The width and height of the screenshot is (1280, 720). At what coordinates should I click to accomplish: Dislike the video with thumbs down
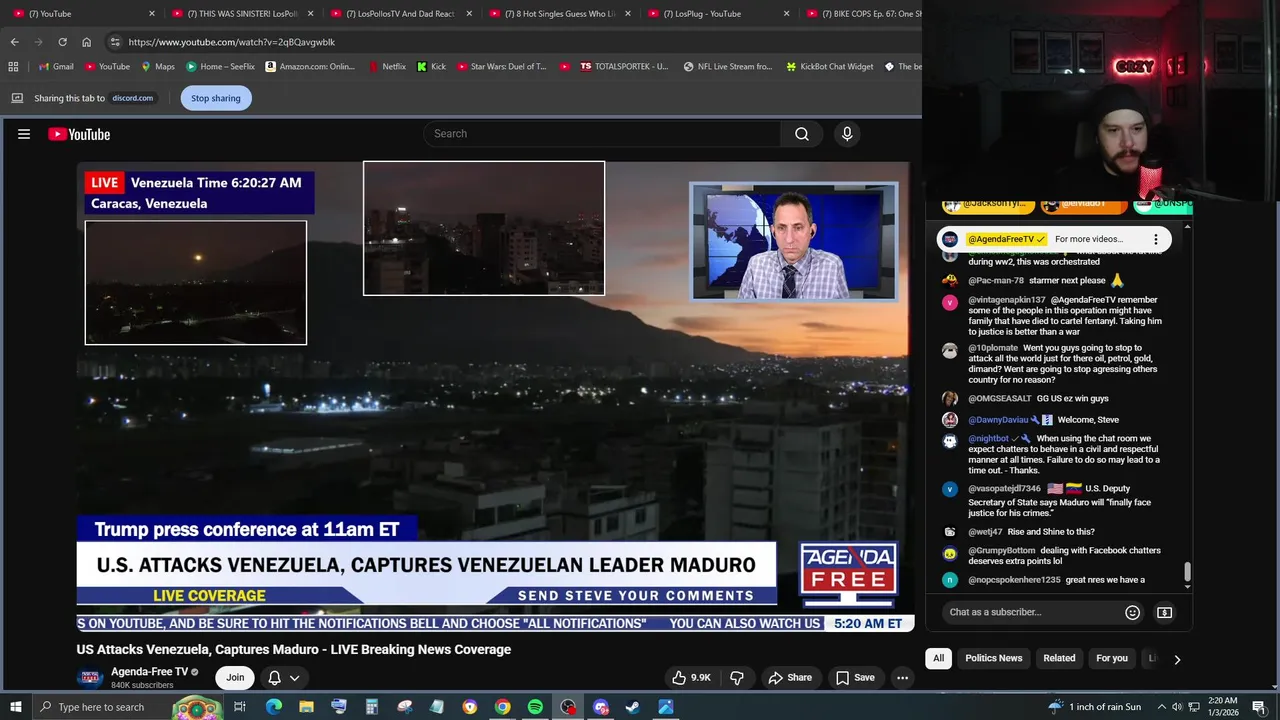737,677
